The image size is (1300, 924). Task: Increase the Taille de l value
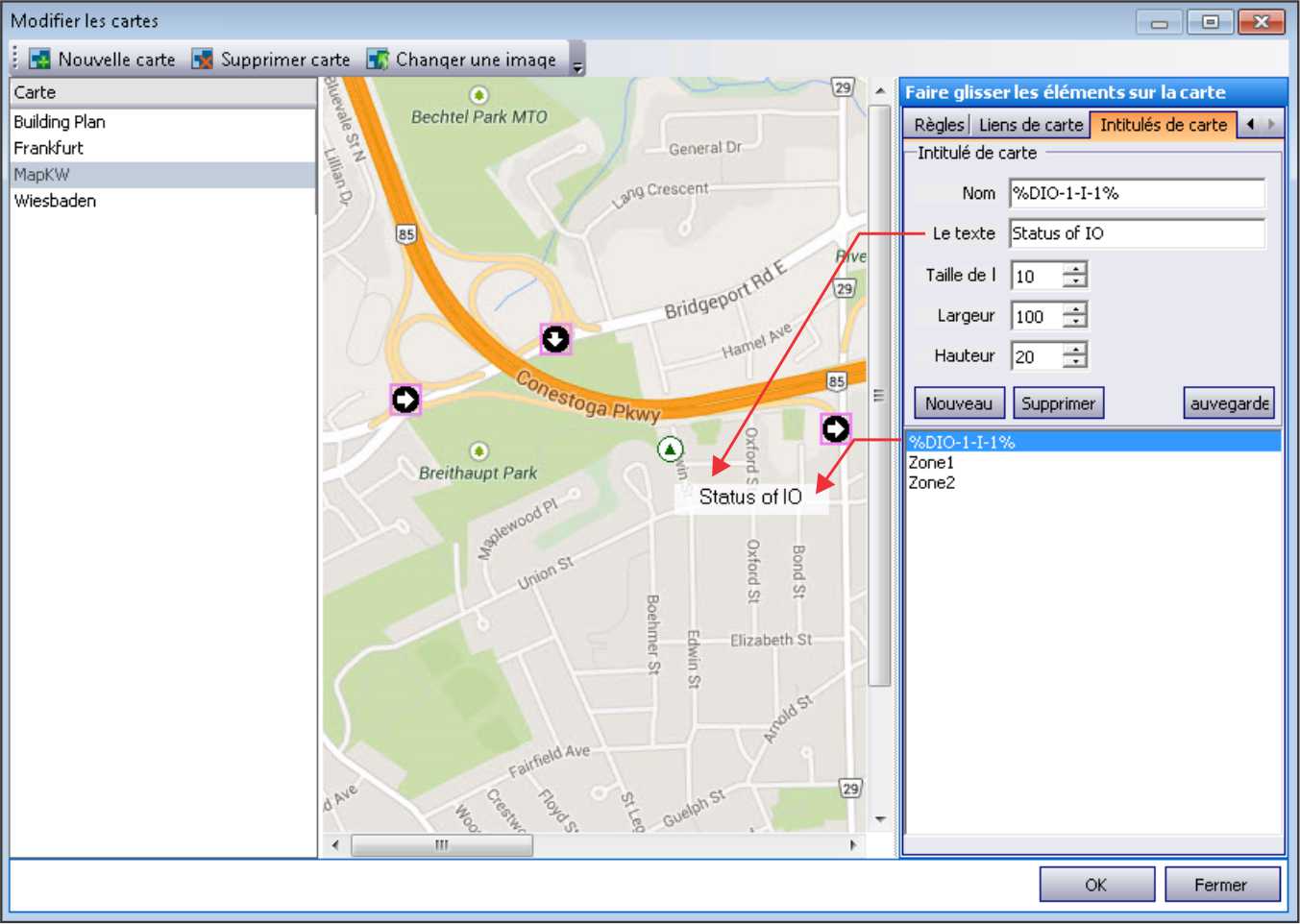pyautogui.click(x=1075, y=269)
